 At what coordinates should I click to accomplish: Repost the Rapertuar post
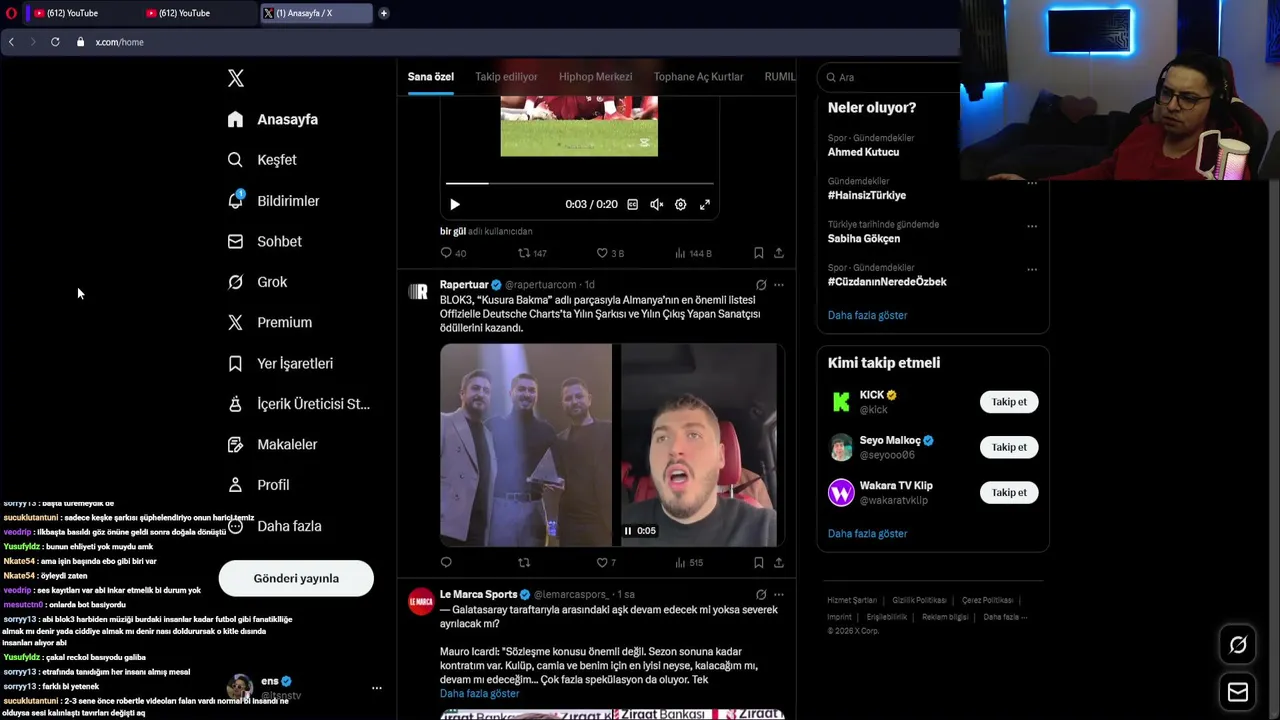524,562
